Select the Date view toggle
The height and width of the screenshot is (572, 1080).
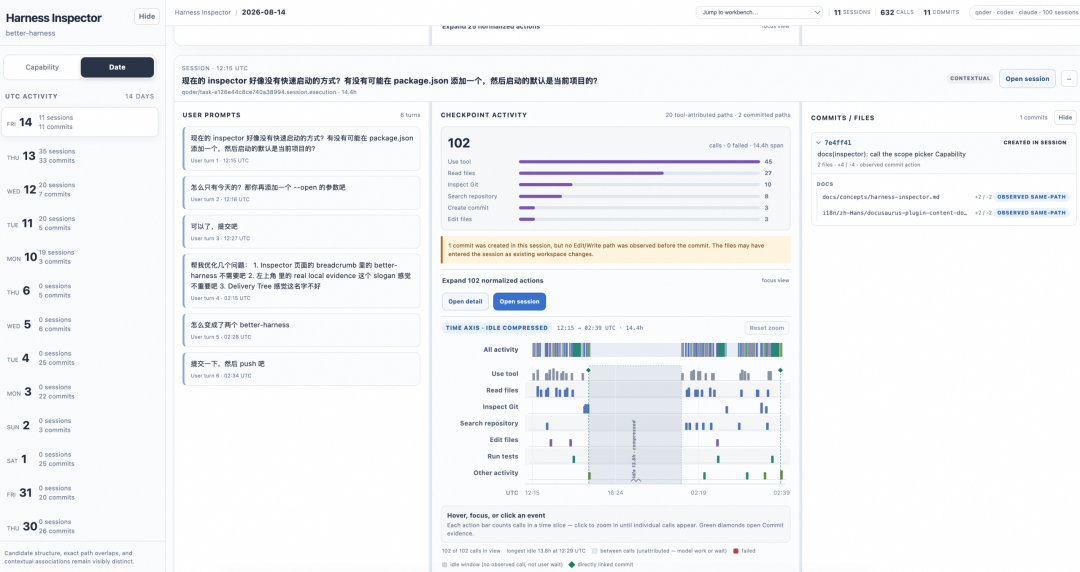[x=117, y=68]
